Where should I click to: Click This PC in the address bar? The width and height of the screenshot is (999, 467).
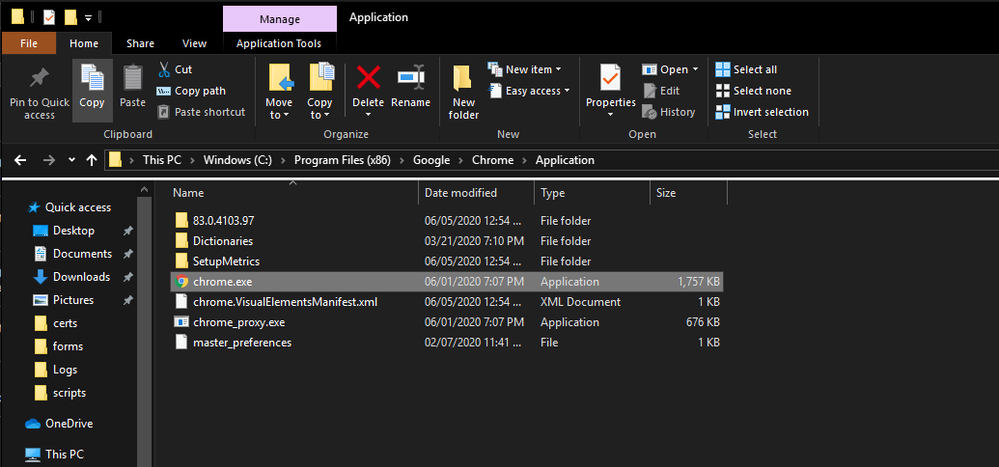[162, 160]
